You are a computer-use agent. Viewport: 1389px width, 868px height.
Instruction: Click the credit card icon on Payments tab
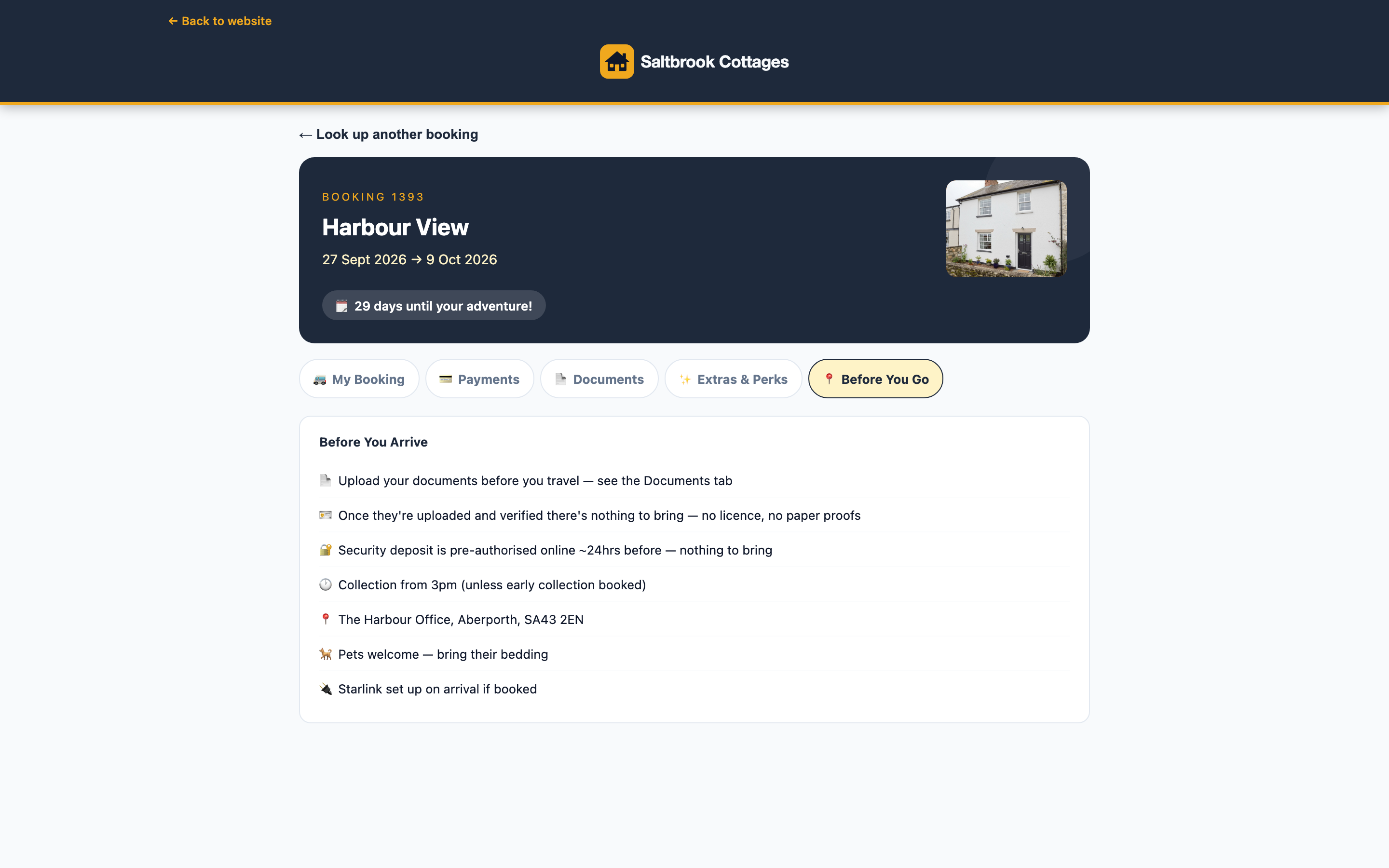(446, 379)
